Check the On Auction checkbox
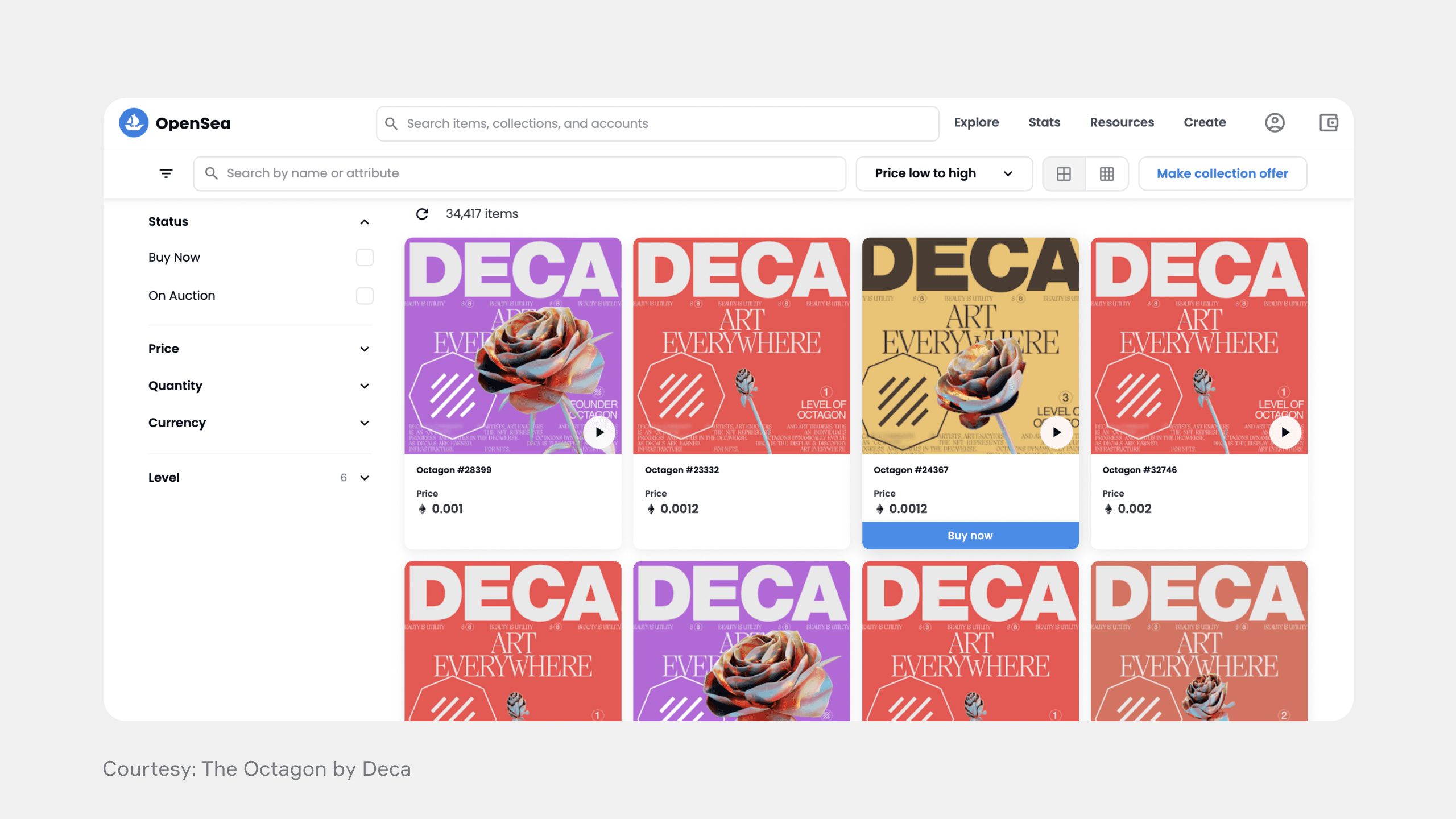 365,296
